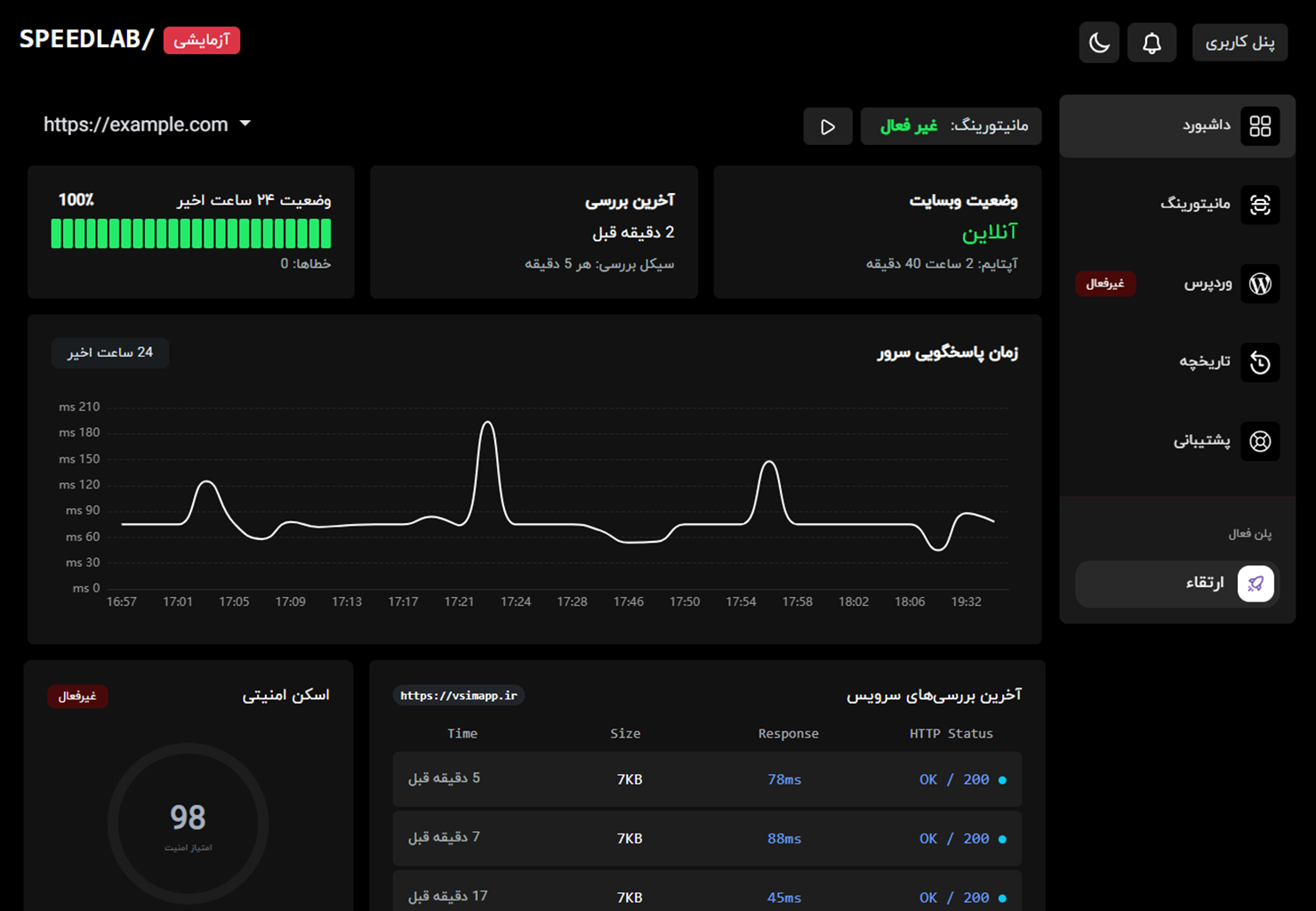Expand the https://example.com site dropdown
Screen dimensions: 1316x911
tap(147, 125)
